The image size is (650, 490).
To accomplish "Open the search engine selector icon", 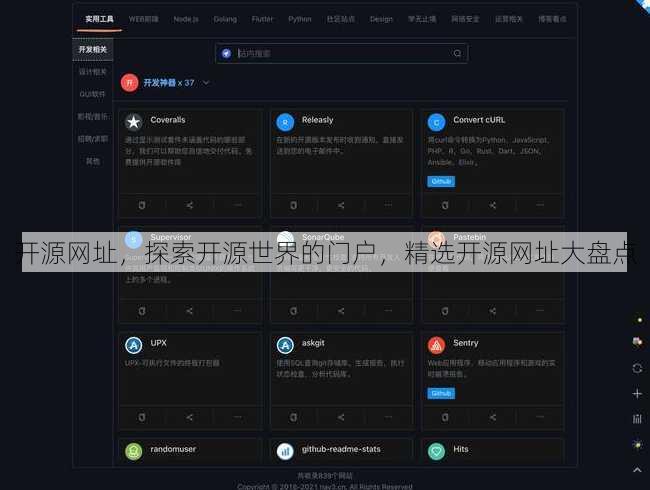I will (226, 53).
